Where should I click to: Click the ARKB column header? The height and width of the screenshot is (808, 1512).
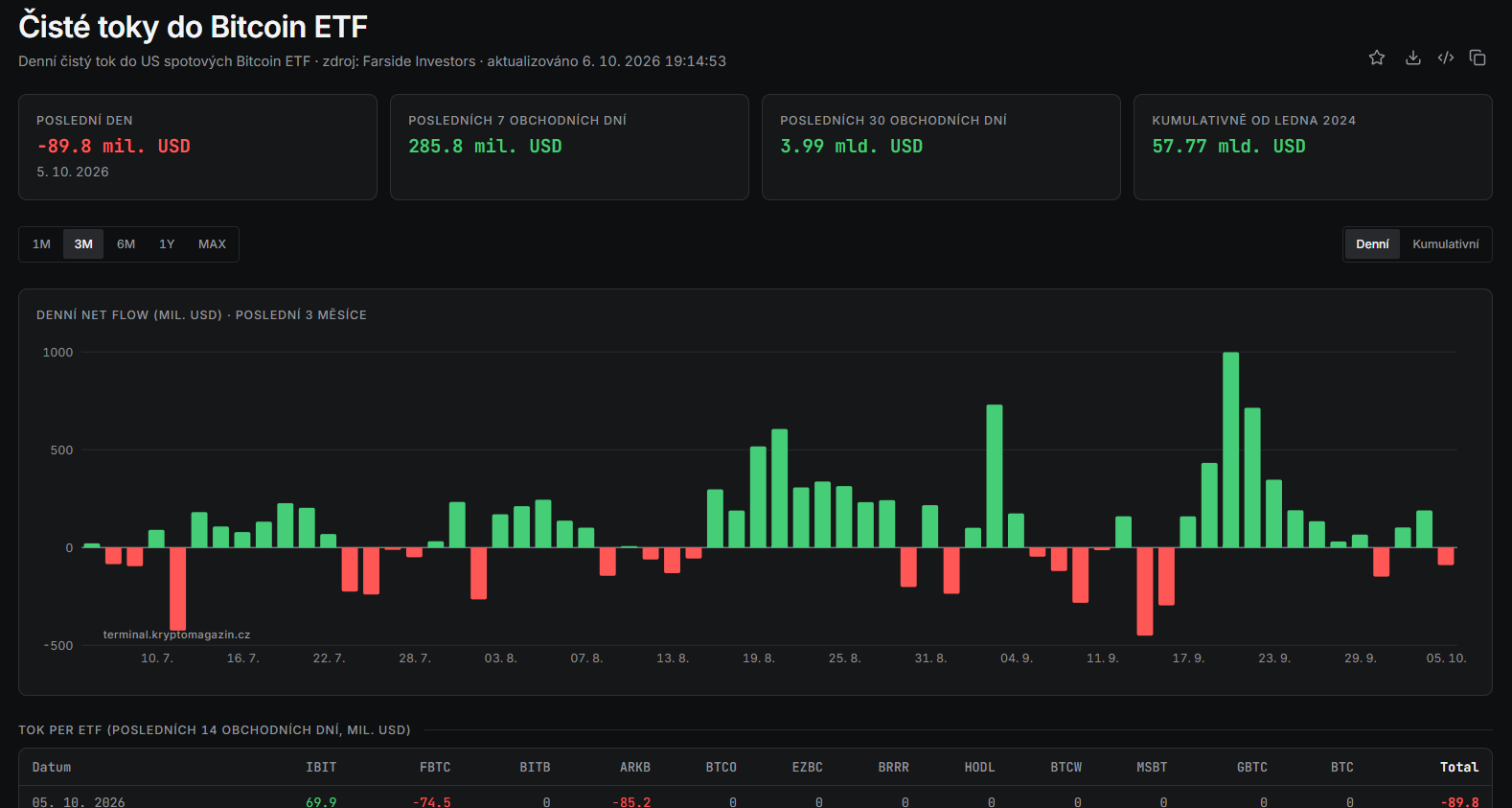pos(635,768)
